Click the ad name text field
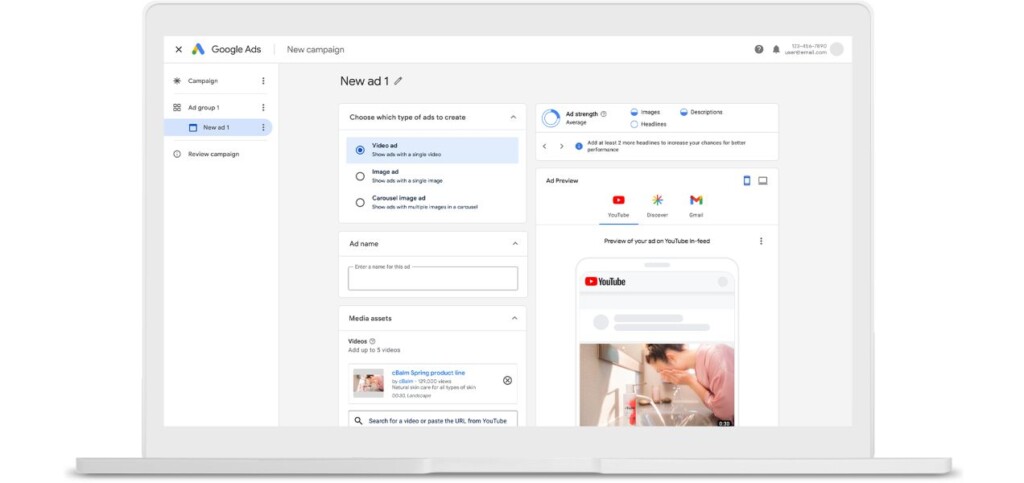Viewport: 1024px width, 483px height. [x=433, y=278]
